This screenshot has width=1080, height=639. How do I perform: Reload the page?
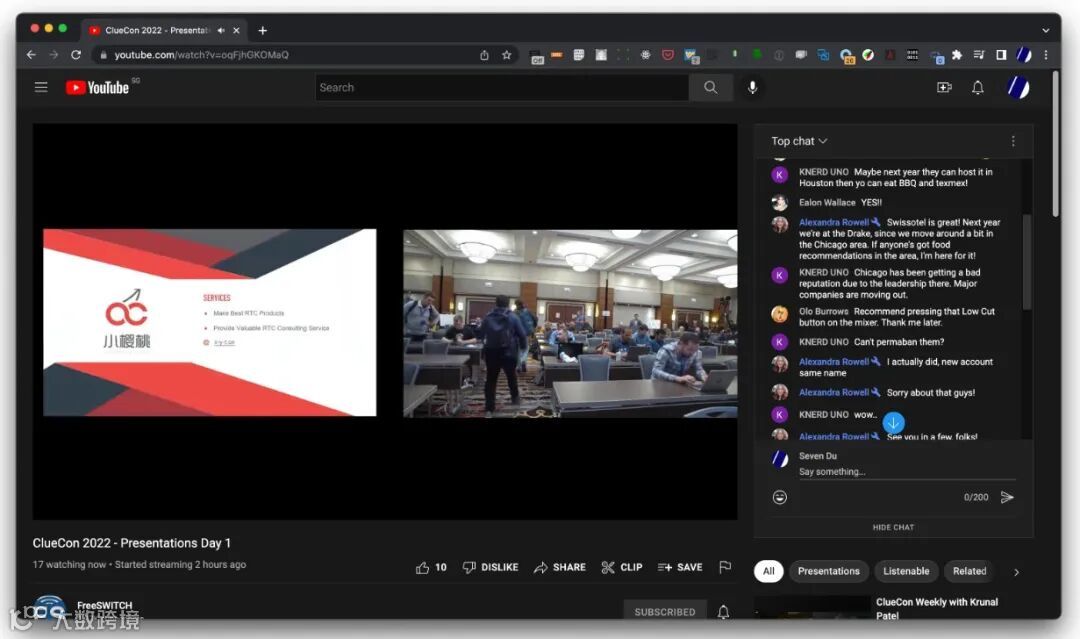click(x=76, y=54)
